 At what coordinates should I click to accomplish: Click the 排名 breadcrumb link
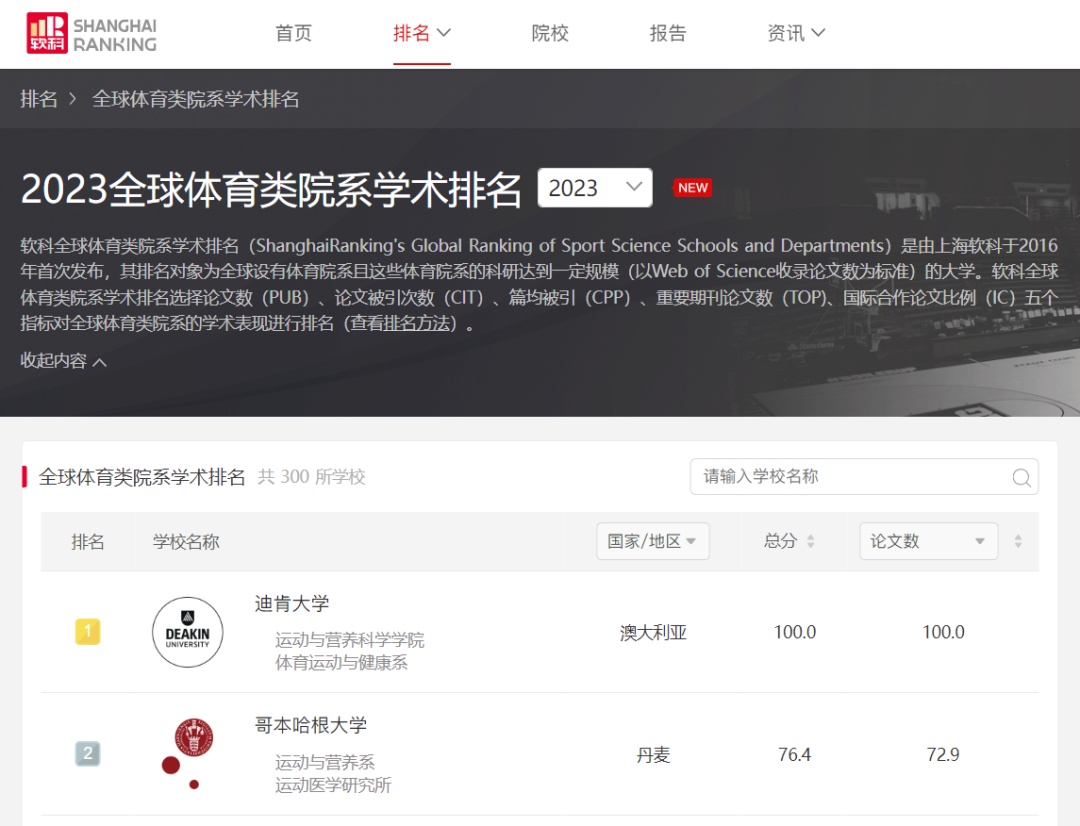[x=39, y=99]
